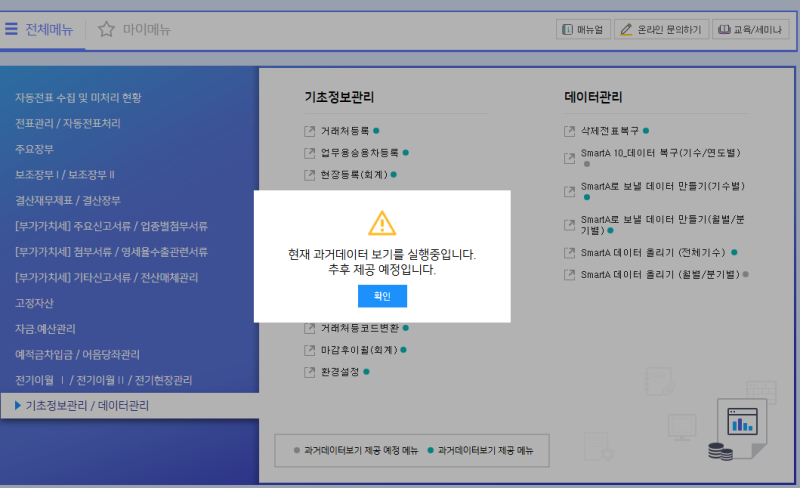Click open icon beside 데이터 만들기(월별/분기별)

[569, 225]
